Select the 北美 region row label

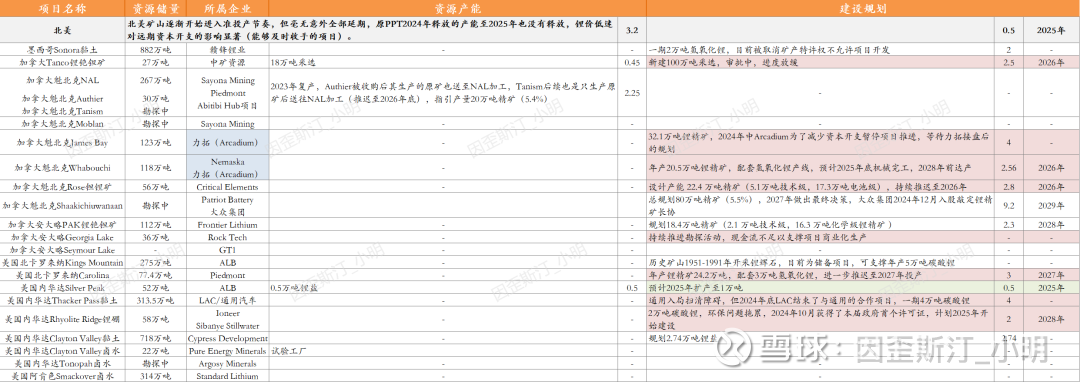tap(63, 31)
